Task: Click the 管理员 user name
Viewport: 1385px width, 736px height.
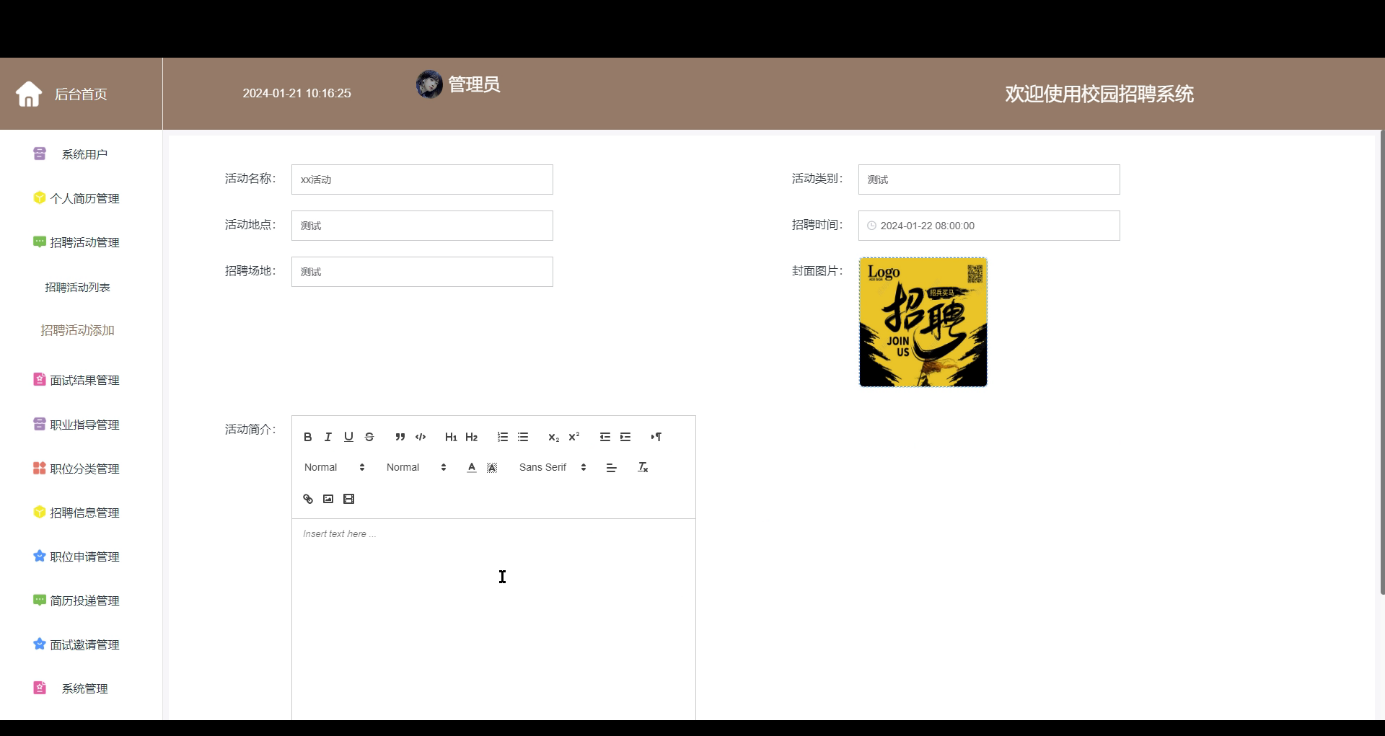Action: 474,85
